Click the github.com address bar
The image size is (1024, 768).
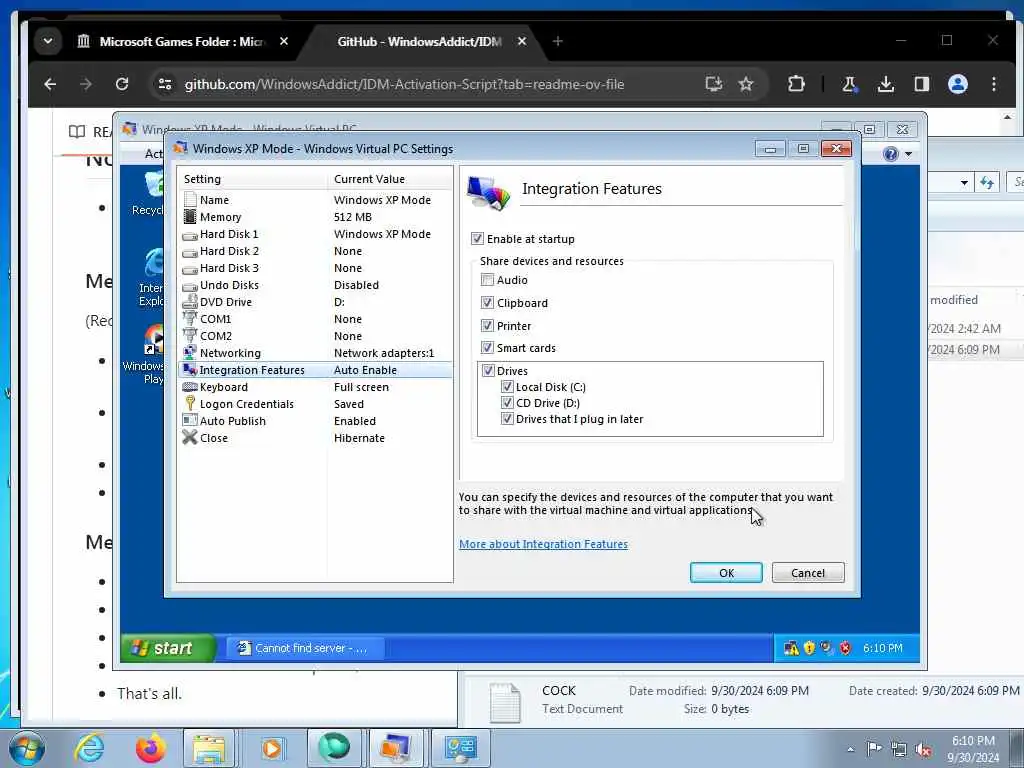[x=404, y=84]
